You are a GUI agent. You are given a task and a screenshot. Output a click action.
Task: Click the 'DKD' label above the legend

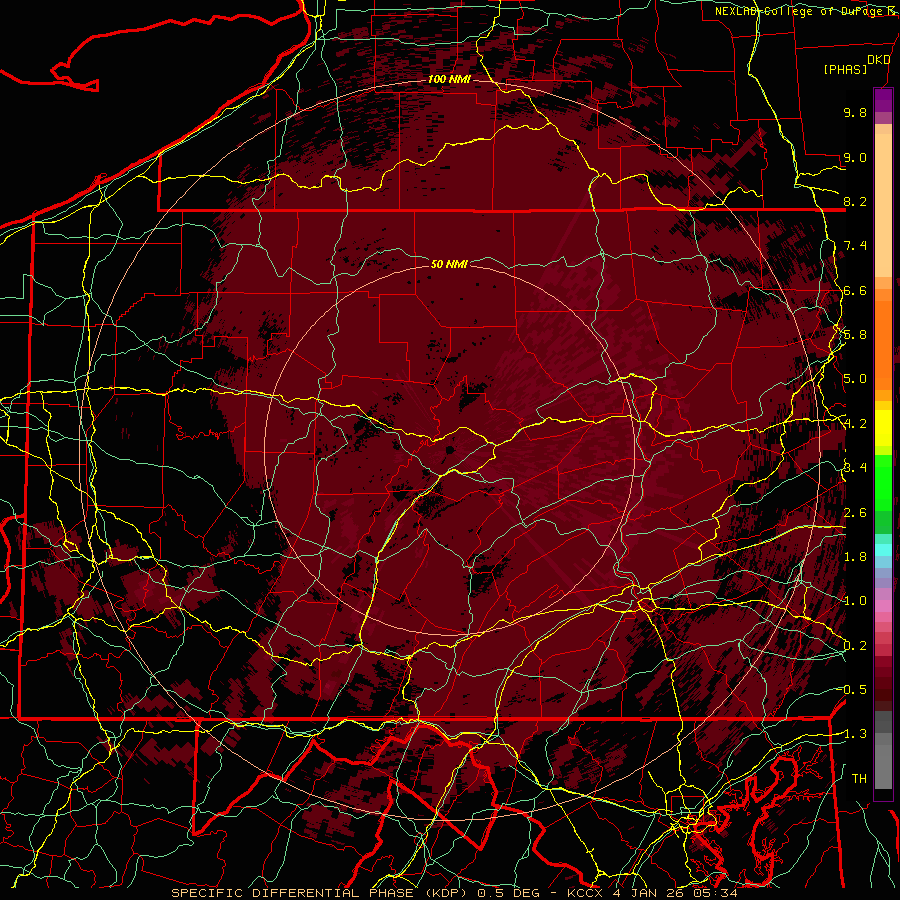coord(878,60)
